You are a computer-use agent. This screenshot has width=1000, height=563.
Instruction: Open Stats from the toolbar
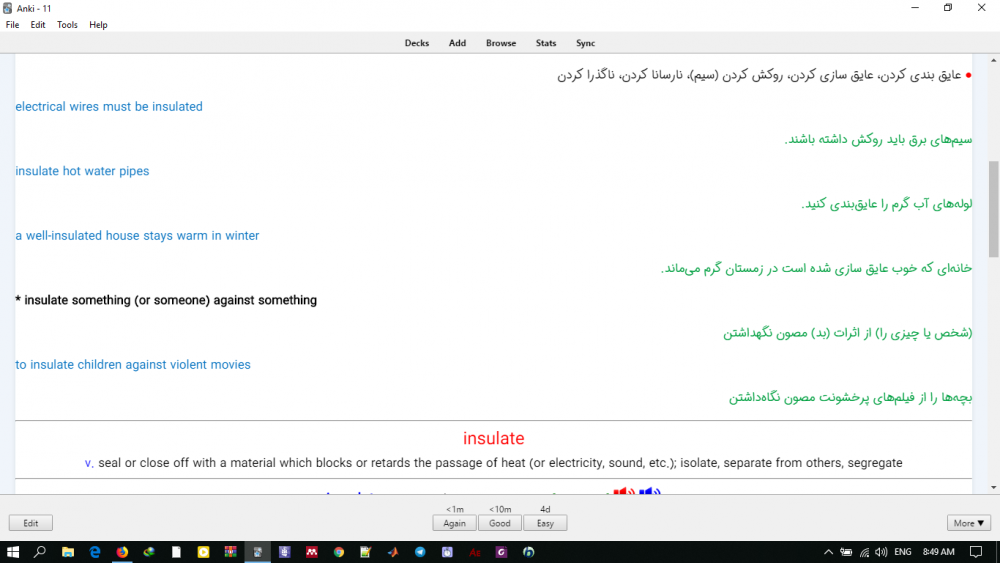pos(545,43)
